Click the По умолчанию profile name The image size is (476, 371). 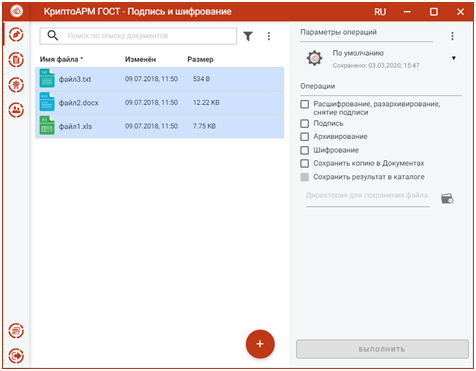[358, 53]
